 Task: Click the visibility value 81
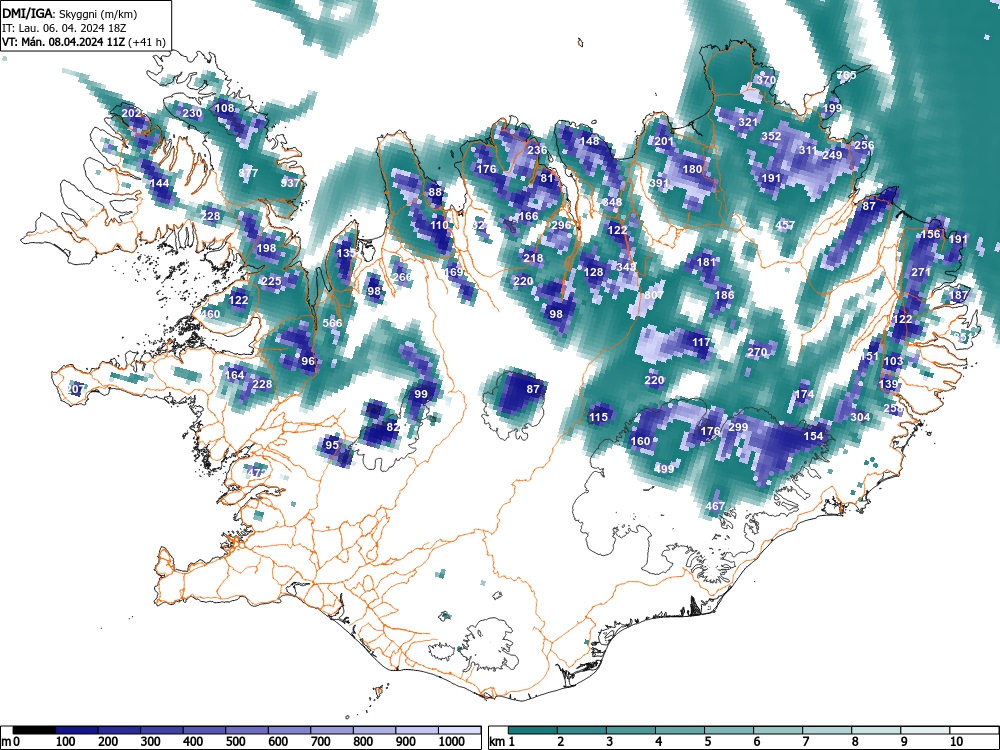coord(547,178)
